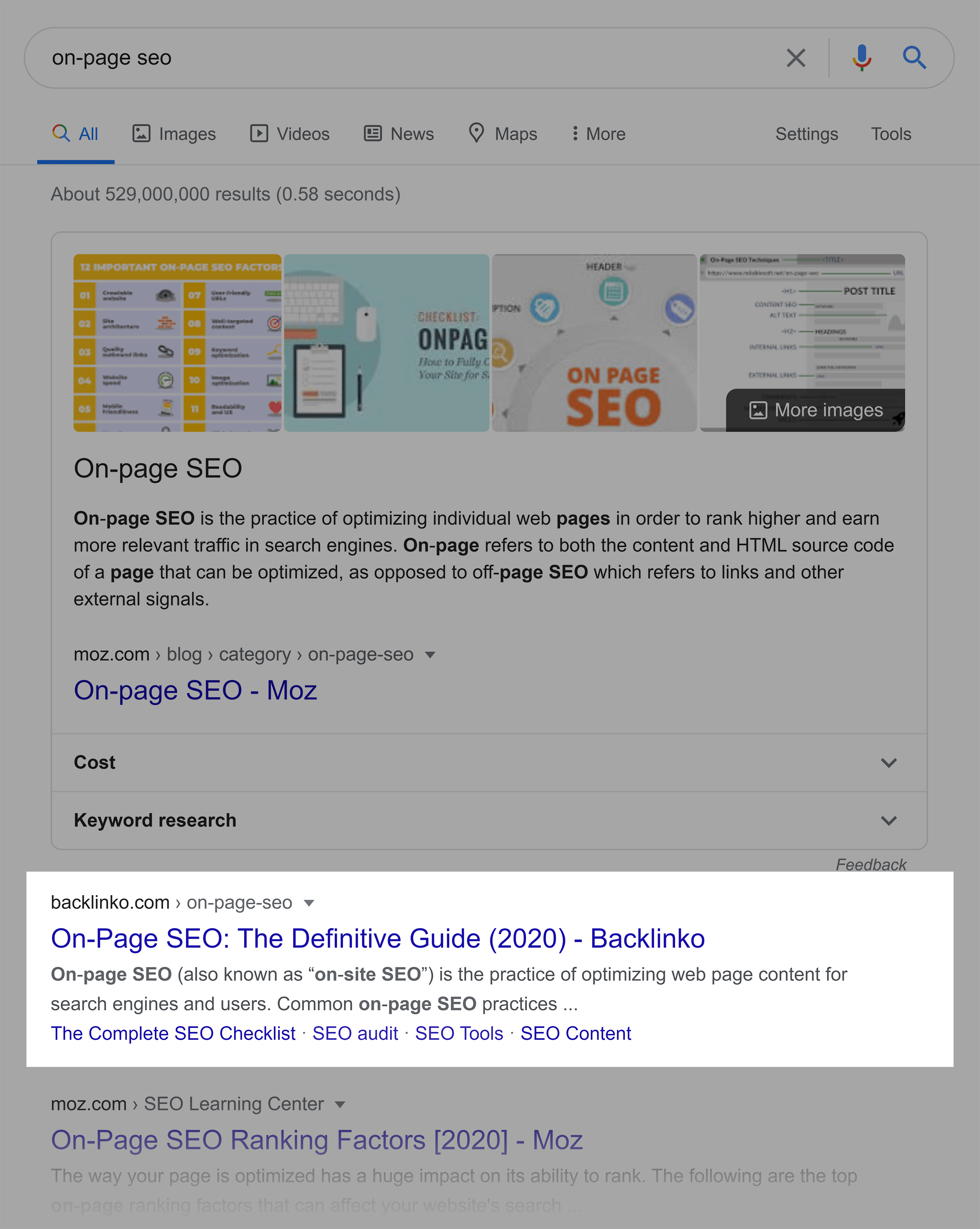Clear the search box with the X icon
Image resolution: width=980 pixels, height=1229 pixels.
796,58
